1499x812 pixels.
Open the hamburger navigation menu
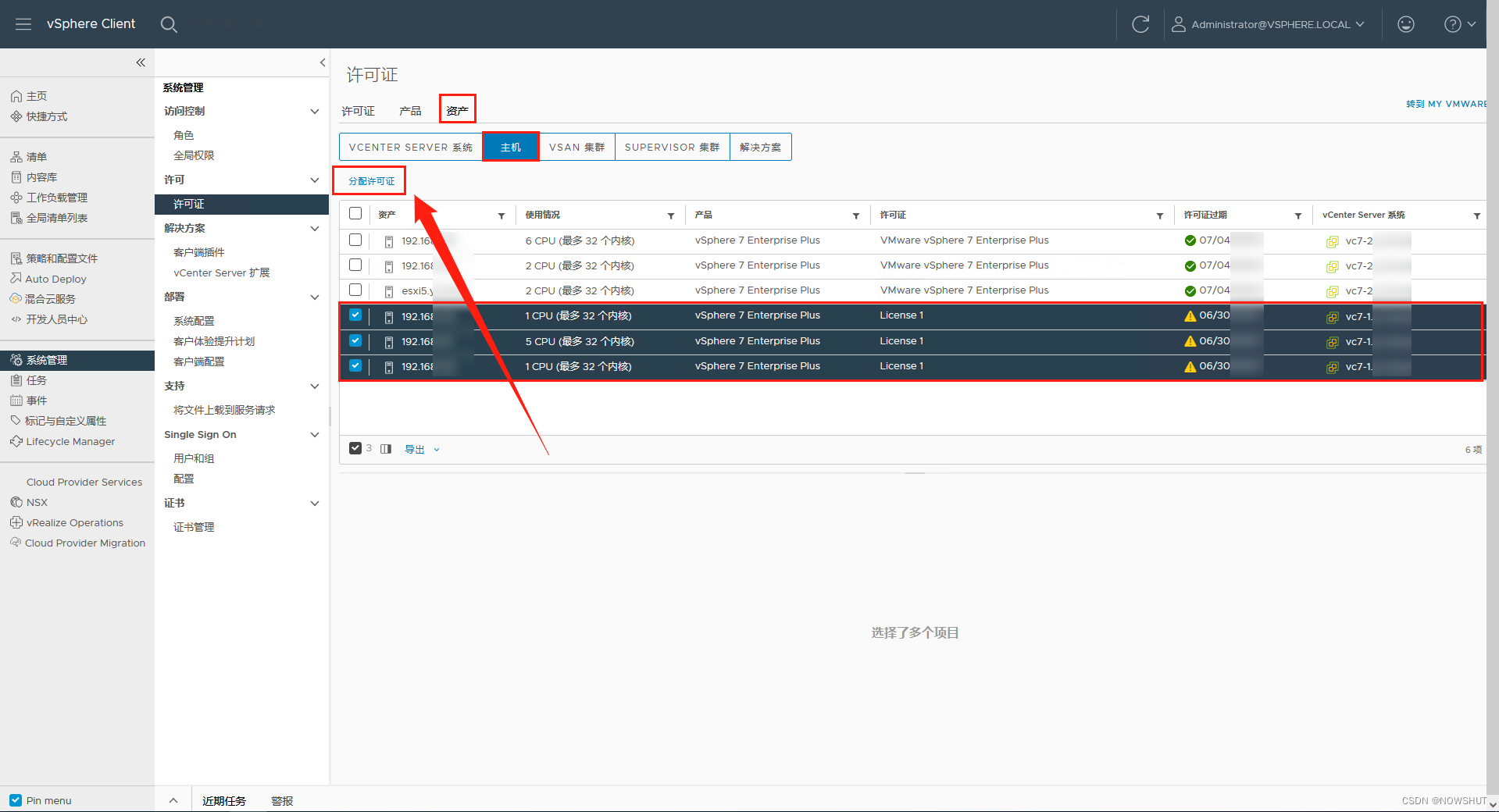point(23,24)
